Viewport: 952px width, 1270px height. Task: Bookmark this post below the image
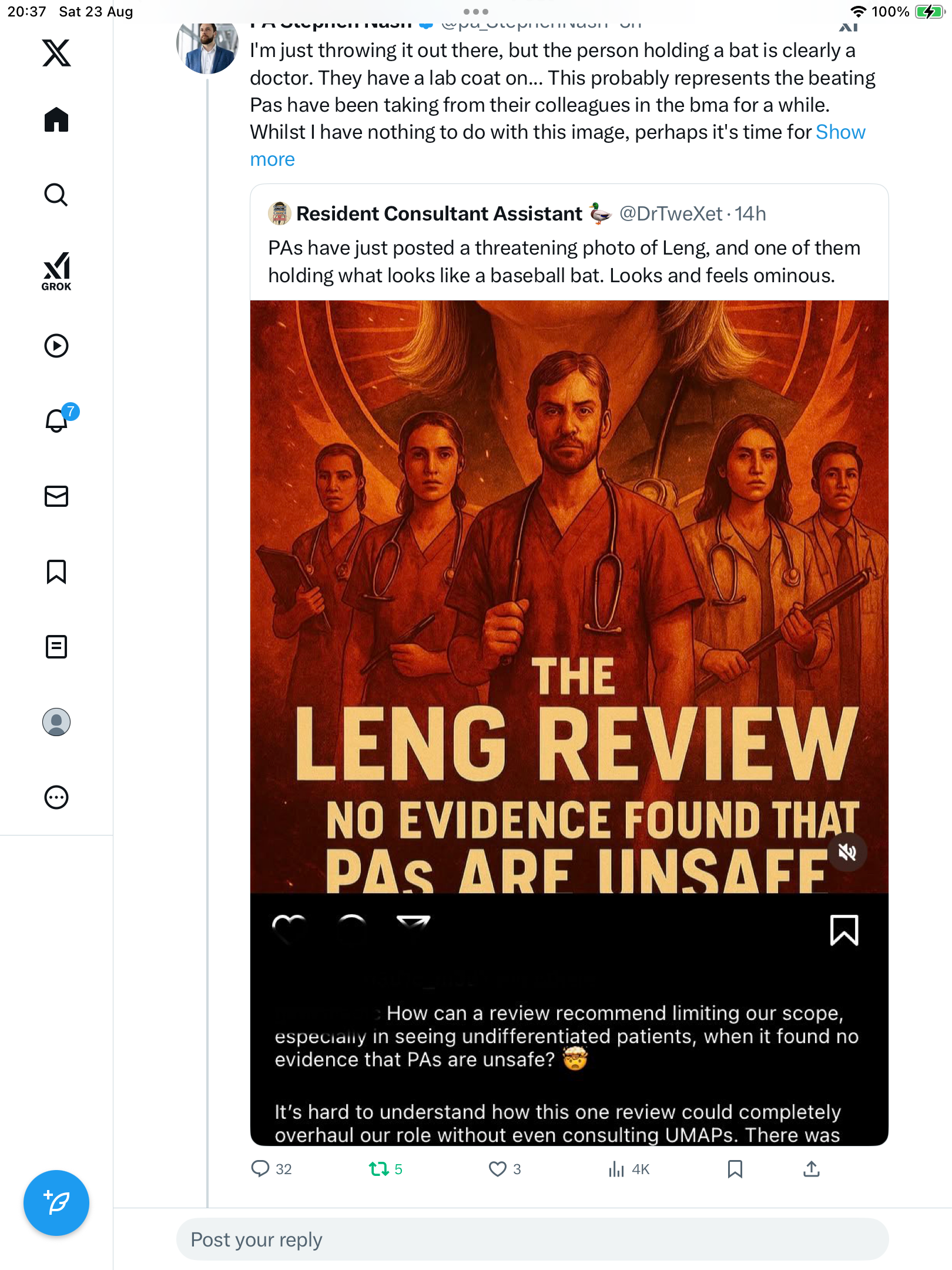click(x=735, y=1169)
